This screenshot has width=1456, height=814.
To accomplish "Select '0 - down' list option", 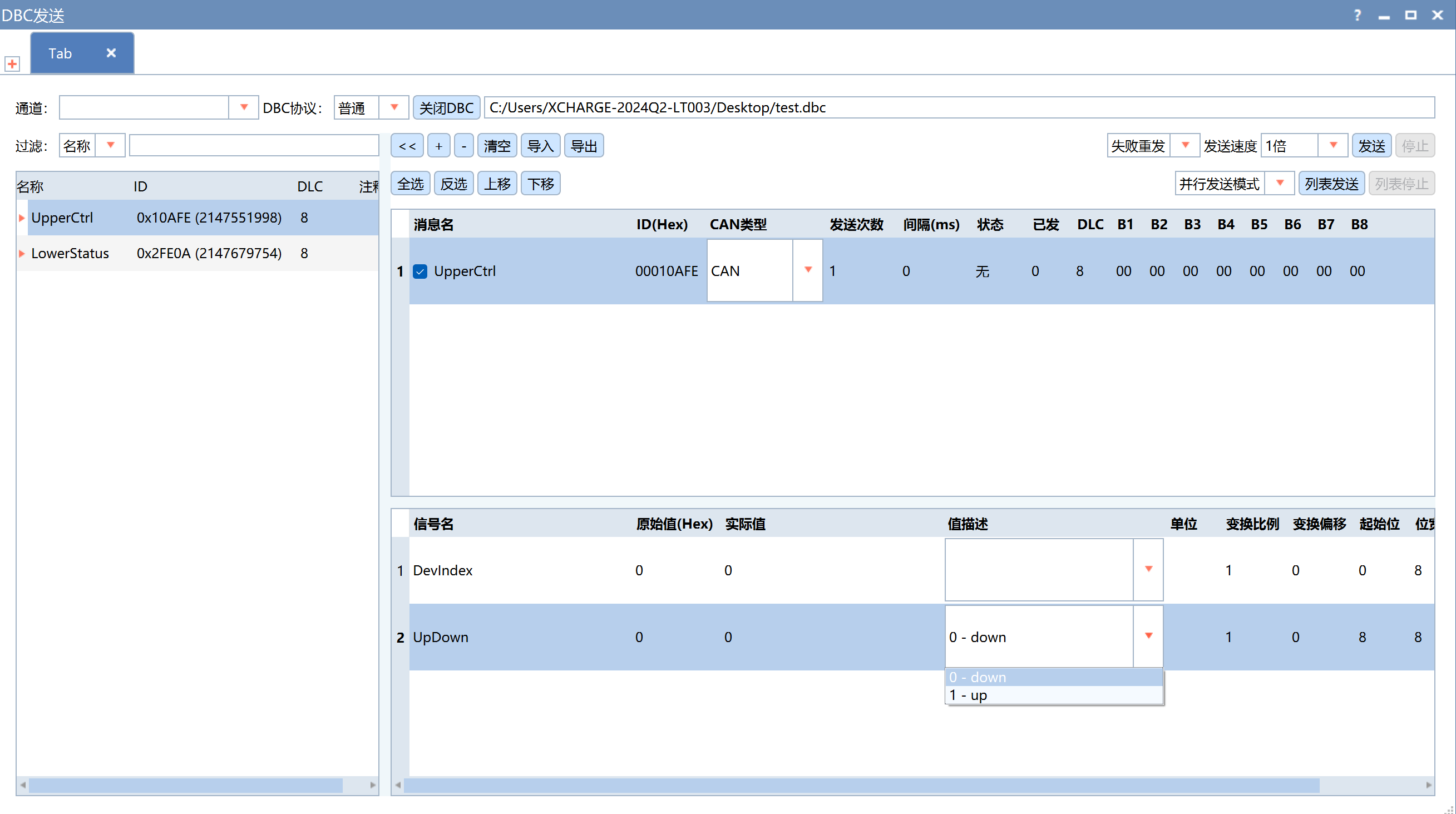I will click(x=1054, y=677).
